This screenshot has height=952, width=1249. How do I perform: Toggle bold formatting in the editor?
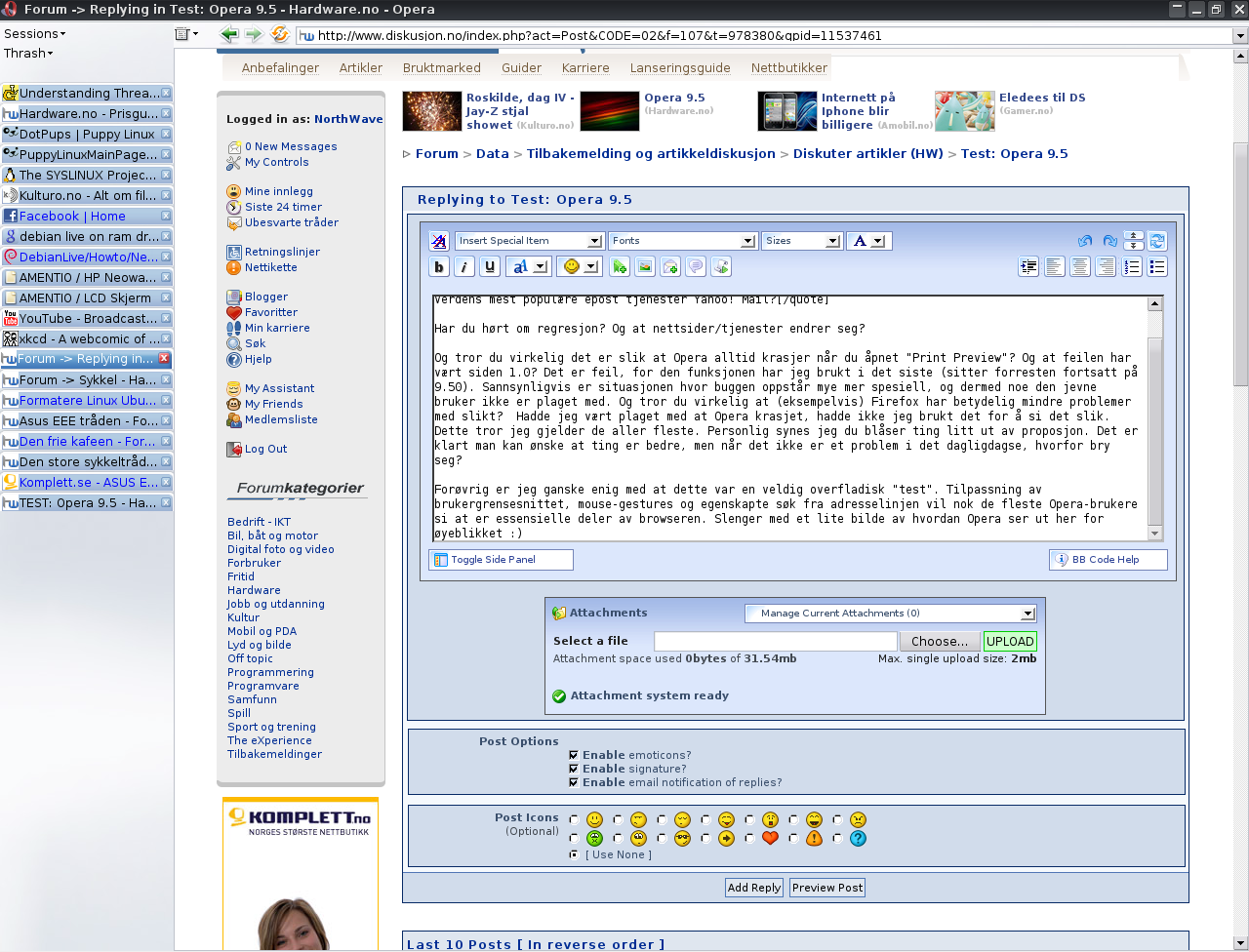tap(439, 266)
